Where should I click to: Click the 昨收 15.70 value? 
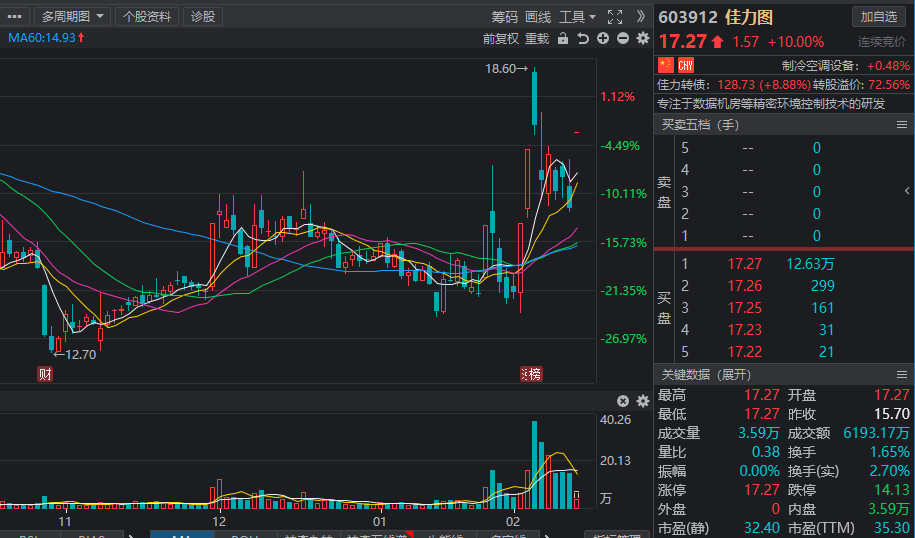coord(892,414)
